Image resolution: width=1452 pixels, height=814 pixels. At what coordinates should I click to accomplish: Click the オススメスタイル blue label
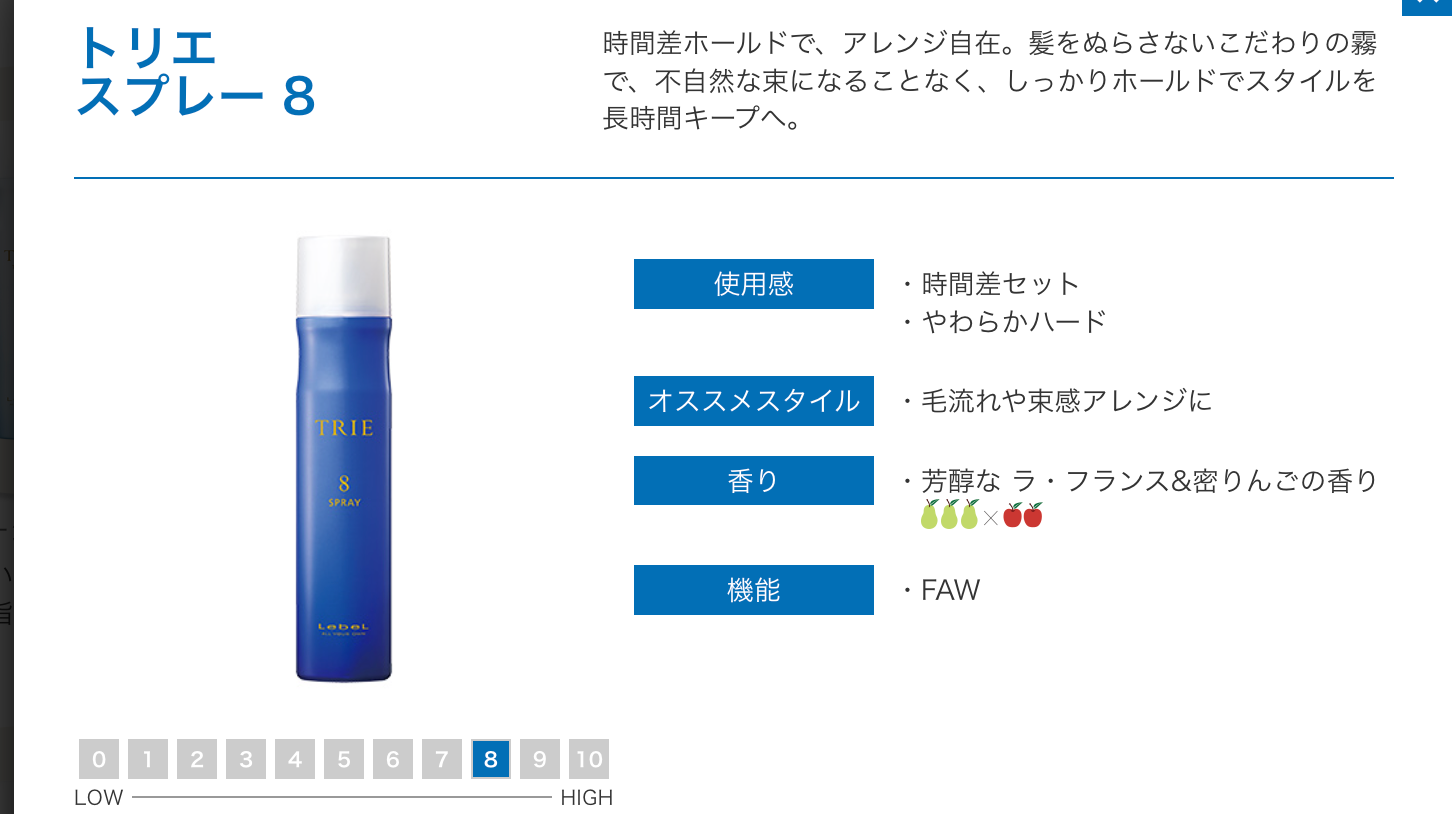pos(754,401)
